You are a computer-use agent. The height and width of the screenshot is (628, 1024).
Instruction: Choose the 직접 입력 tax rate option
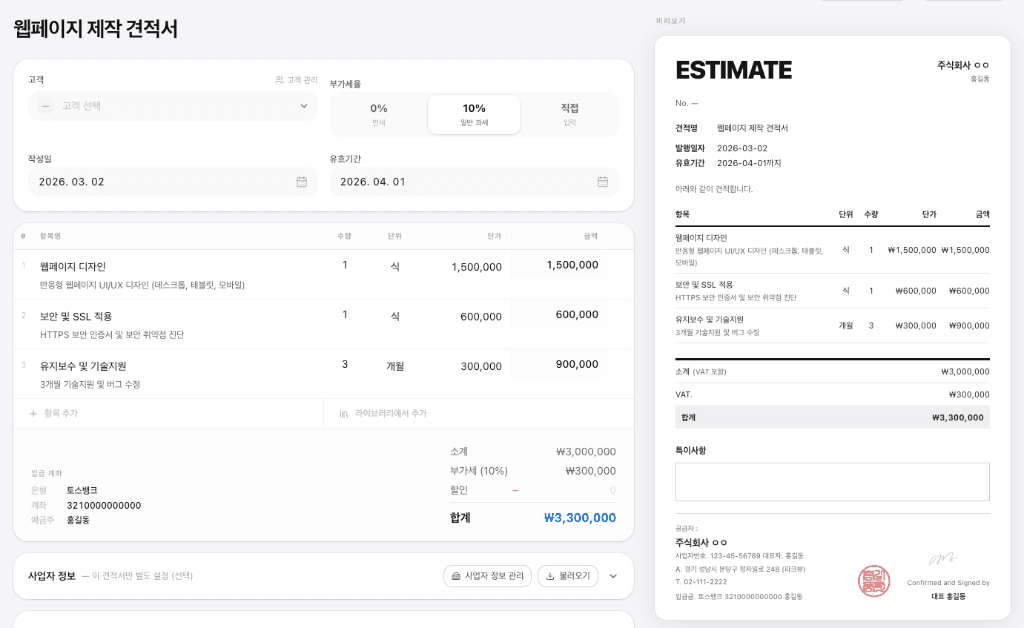coord(569,114)
